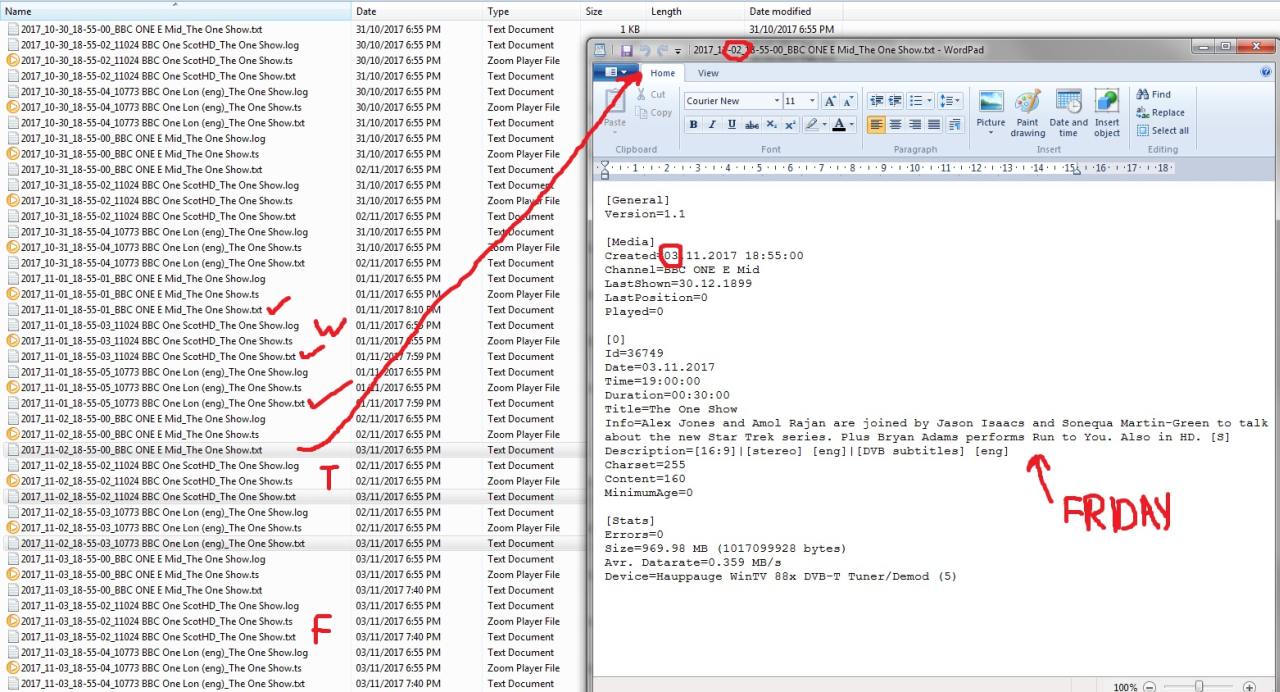Toggle Bold formatting

pyautogui.click(x=693, y=124)
